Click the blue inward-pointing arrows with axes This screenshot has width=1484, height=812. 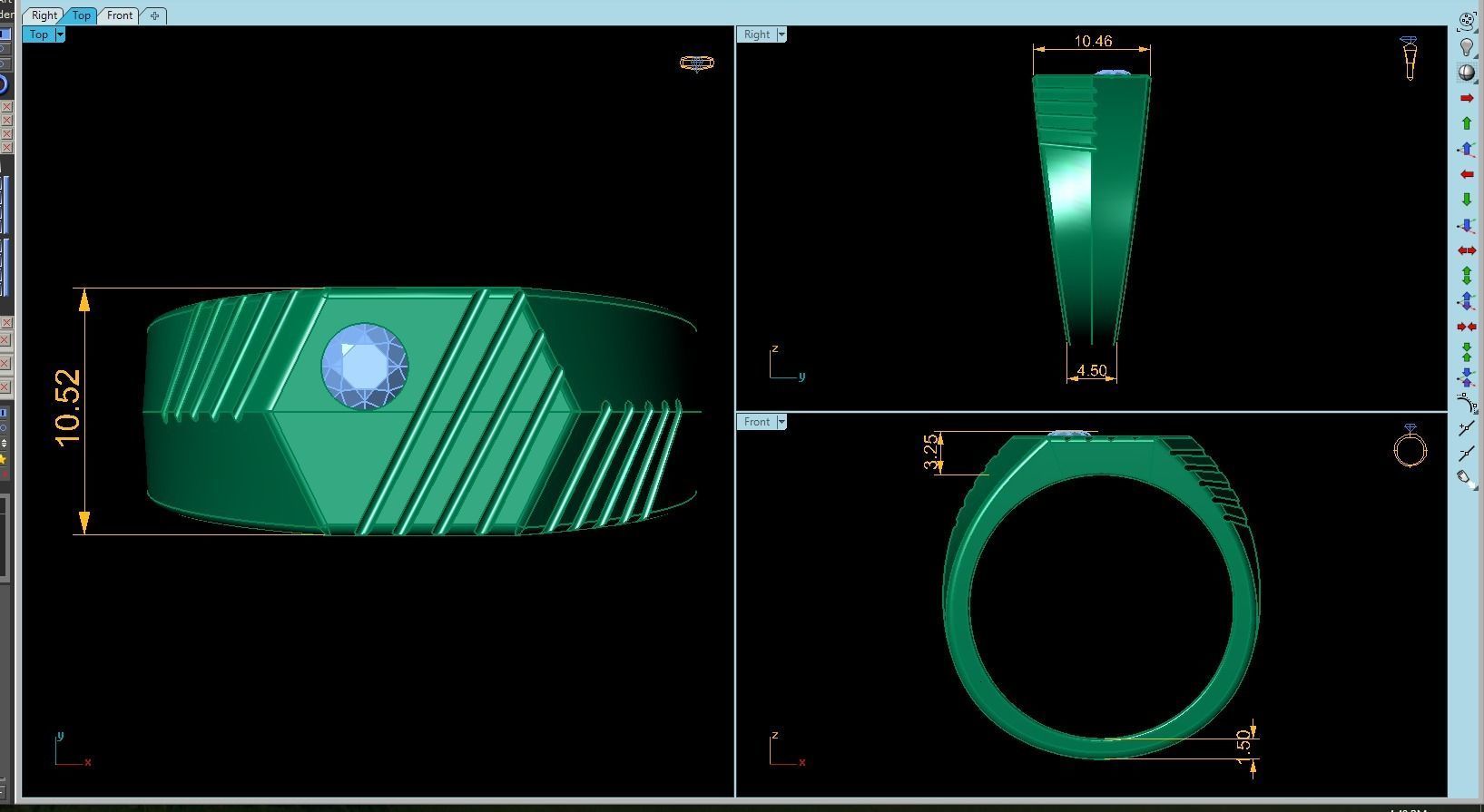[x=1467, y=377]
